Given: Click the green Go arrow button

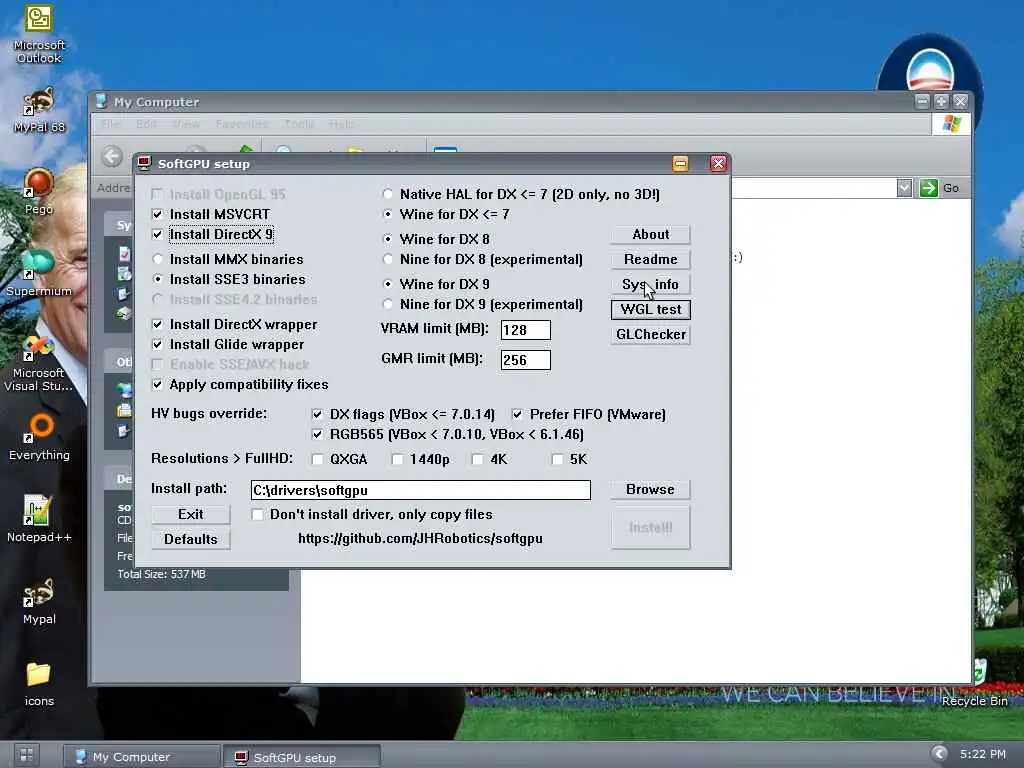Looking at the screenshot, I should point(928,188).
